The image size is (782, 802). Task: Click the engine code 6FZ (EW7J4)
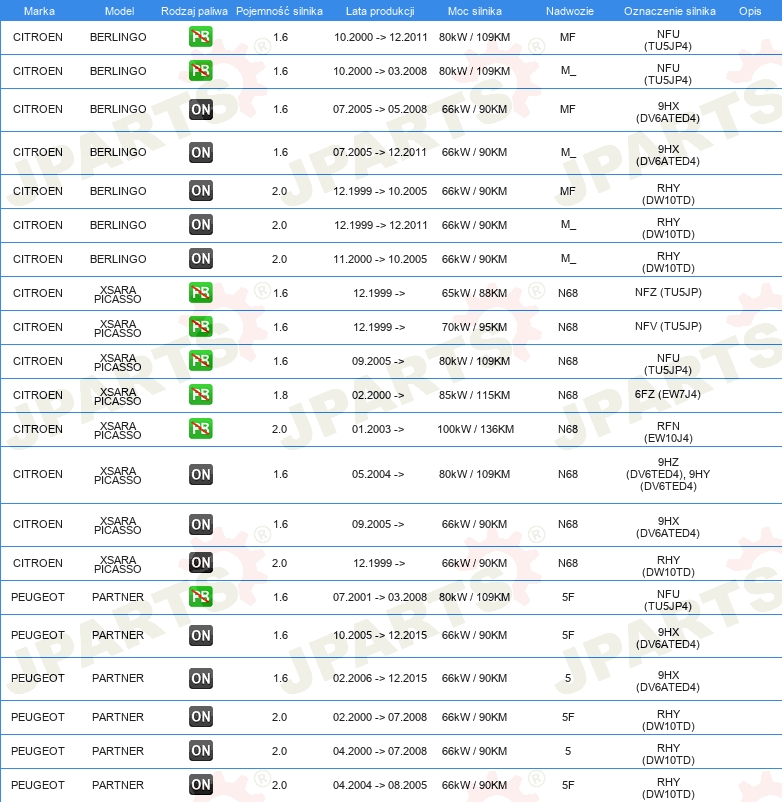click(x=668, y=394)
